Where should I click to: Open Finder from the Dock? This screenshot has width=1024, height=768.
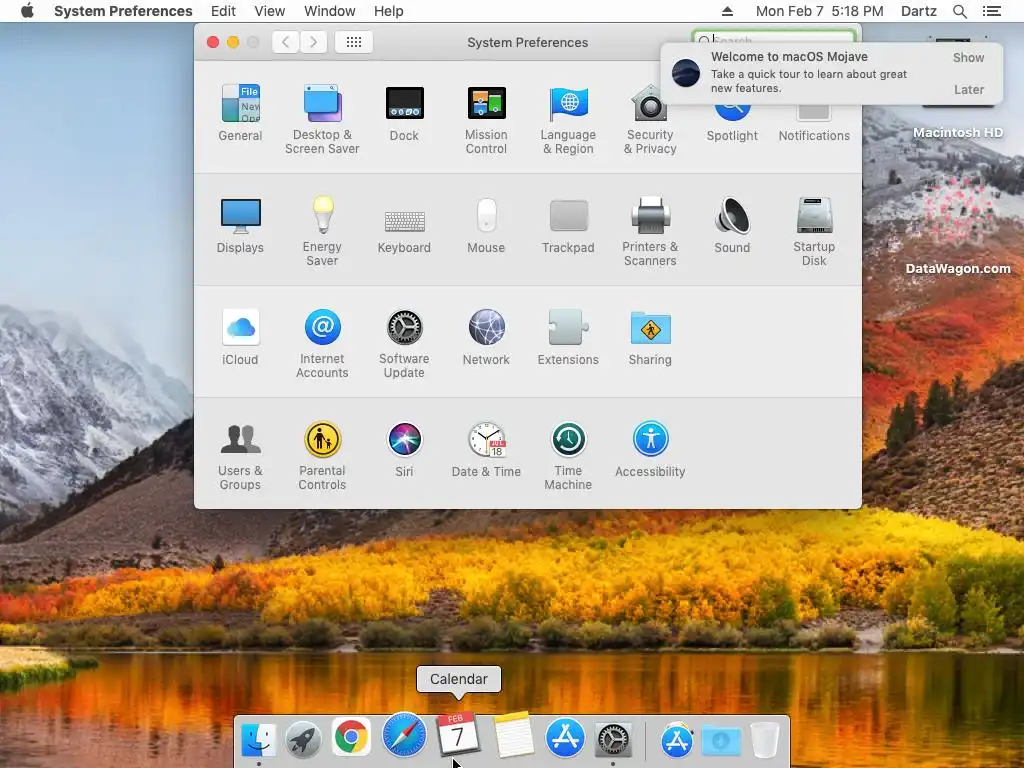pos(259,739)
